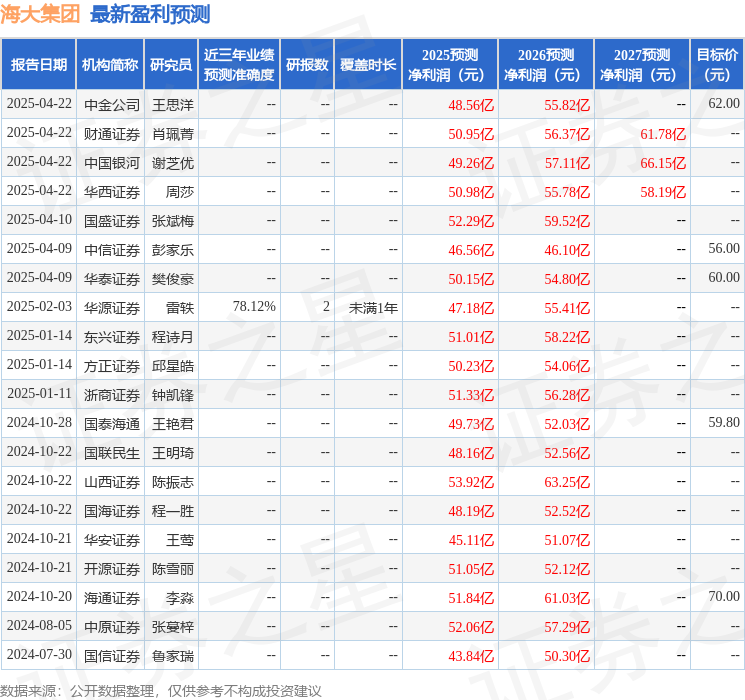Select the 华安证券 institution cell
Viewport: 745px width, 700px height.
(112, 540)
